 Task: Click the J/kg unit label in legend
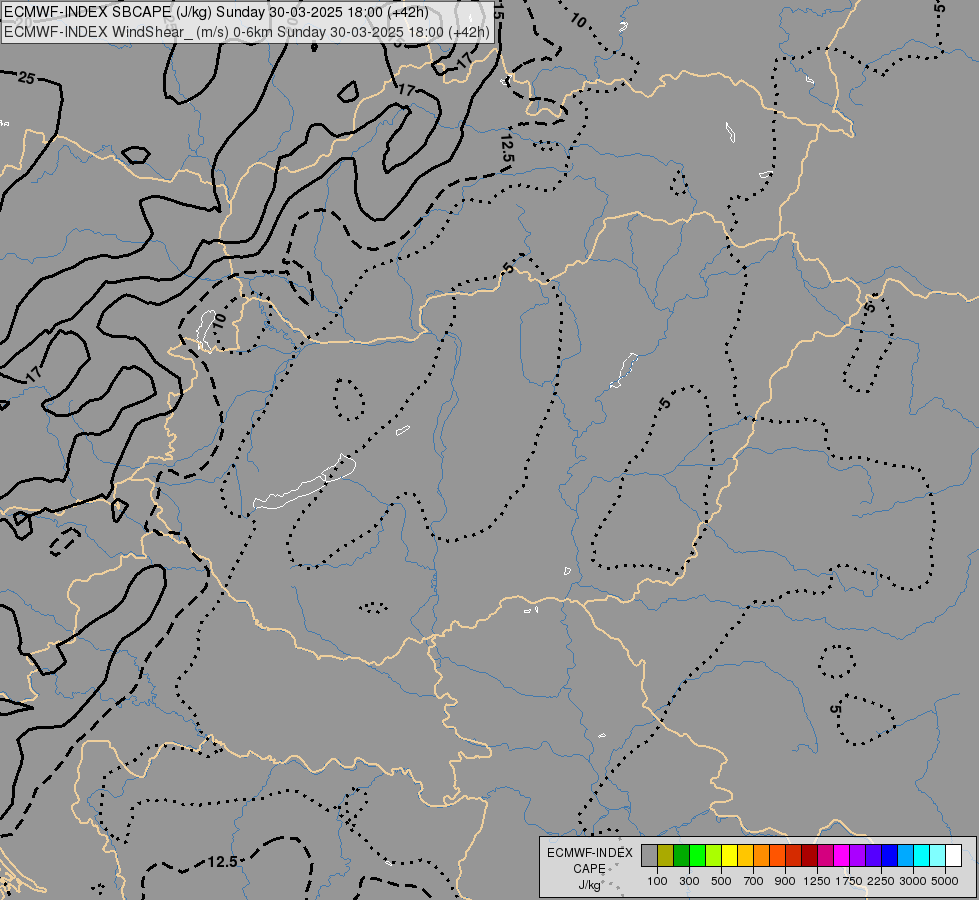click(589, 885)
